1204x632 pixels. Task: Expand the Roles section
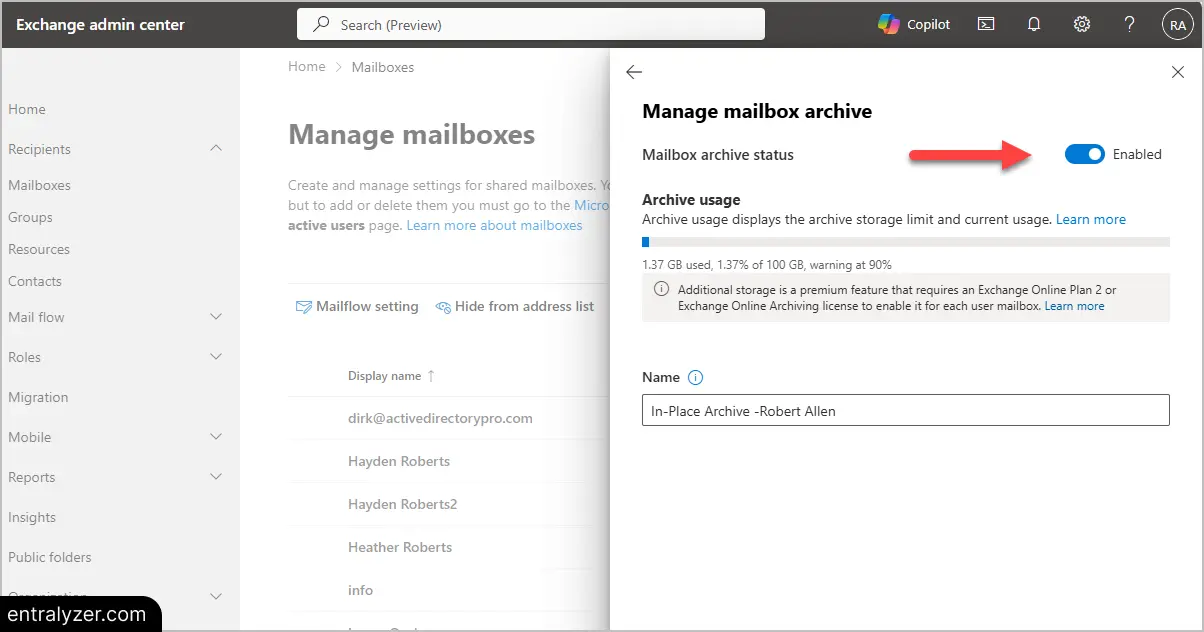pyautogui.click(x=216, y=357)
